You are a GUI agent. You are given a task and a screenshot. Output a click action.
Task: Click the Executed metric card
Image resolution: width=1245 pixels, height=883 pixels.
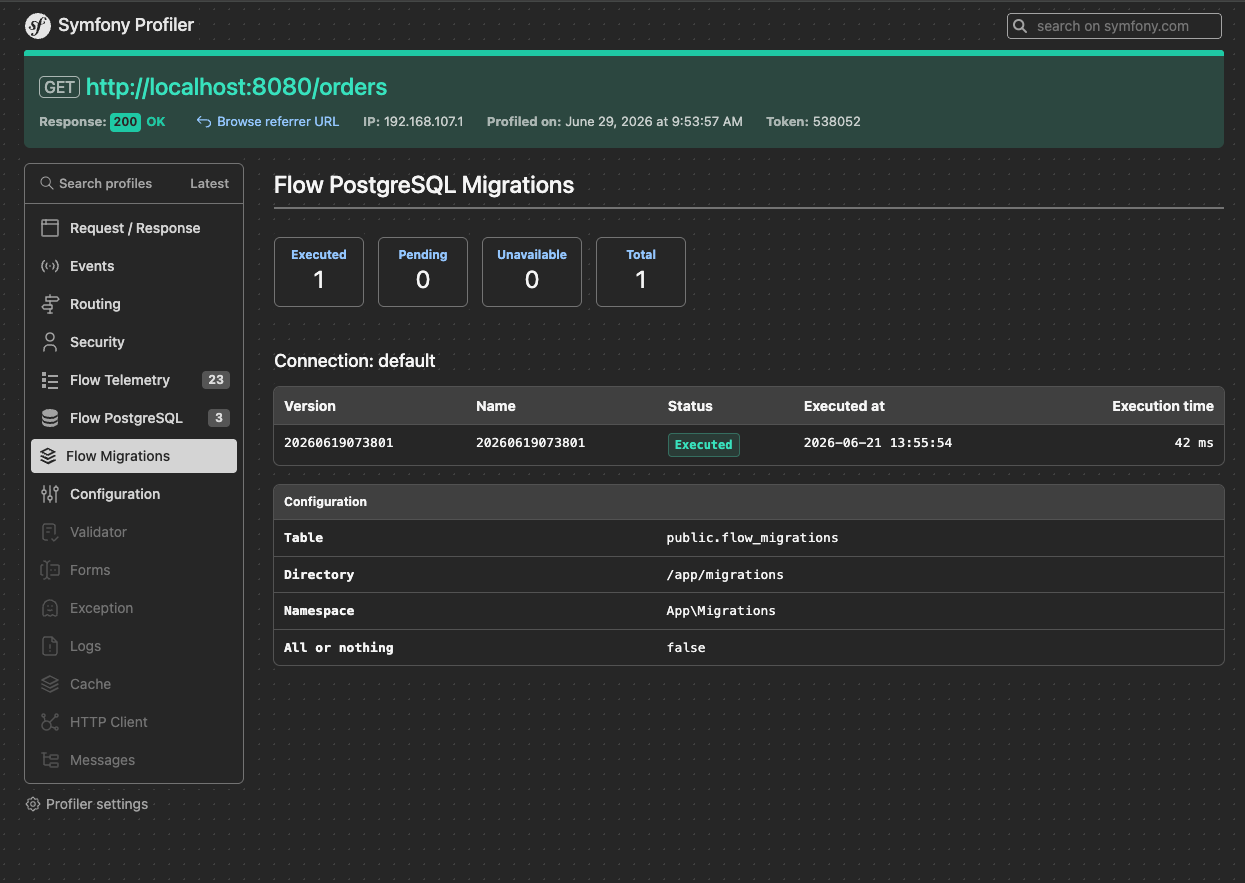tap(319, 271)
